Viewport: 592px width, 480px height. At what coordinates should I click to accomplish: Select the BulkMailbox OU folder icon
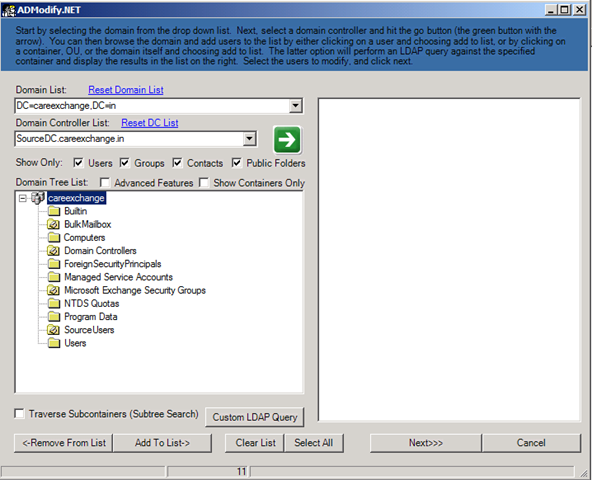tap(54, 224)
